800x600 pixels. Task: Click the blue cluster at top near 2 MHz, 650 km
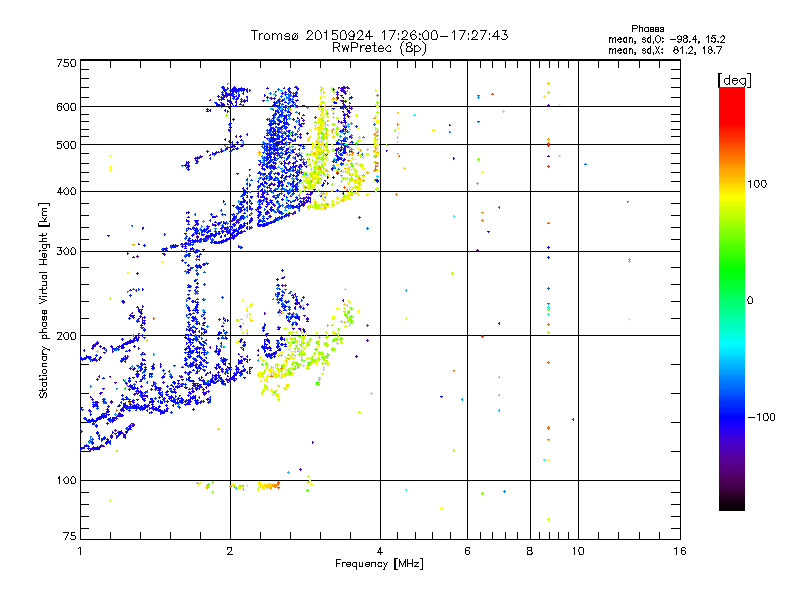pyautogui.click(x=232, y=96)
